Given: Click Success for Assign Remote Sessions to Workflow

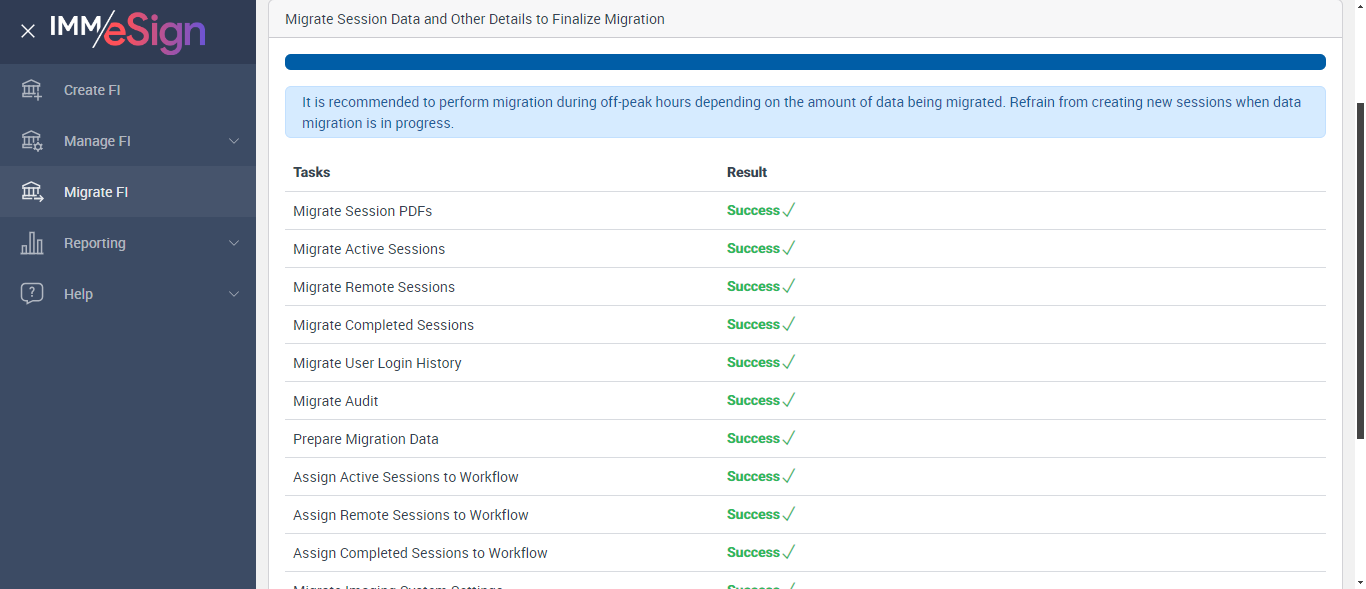Looking at the screenshot, I should (x=753, y=514).
